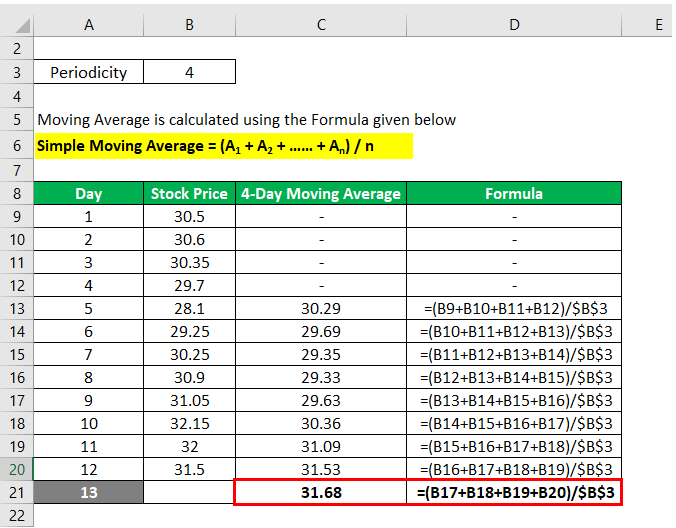Click the Formula header cell

click(514, 194)
